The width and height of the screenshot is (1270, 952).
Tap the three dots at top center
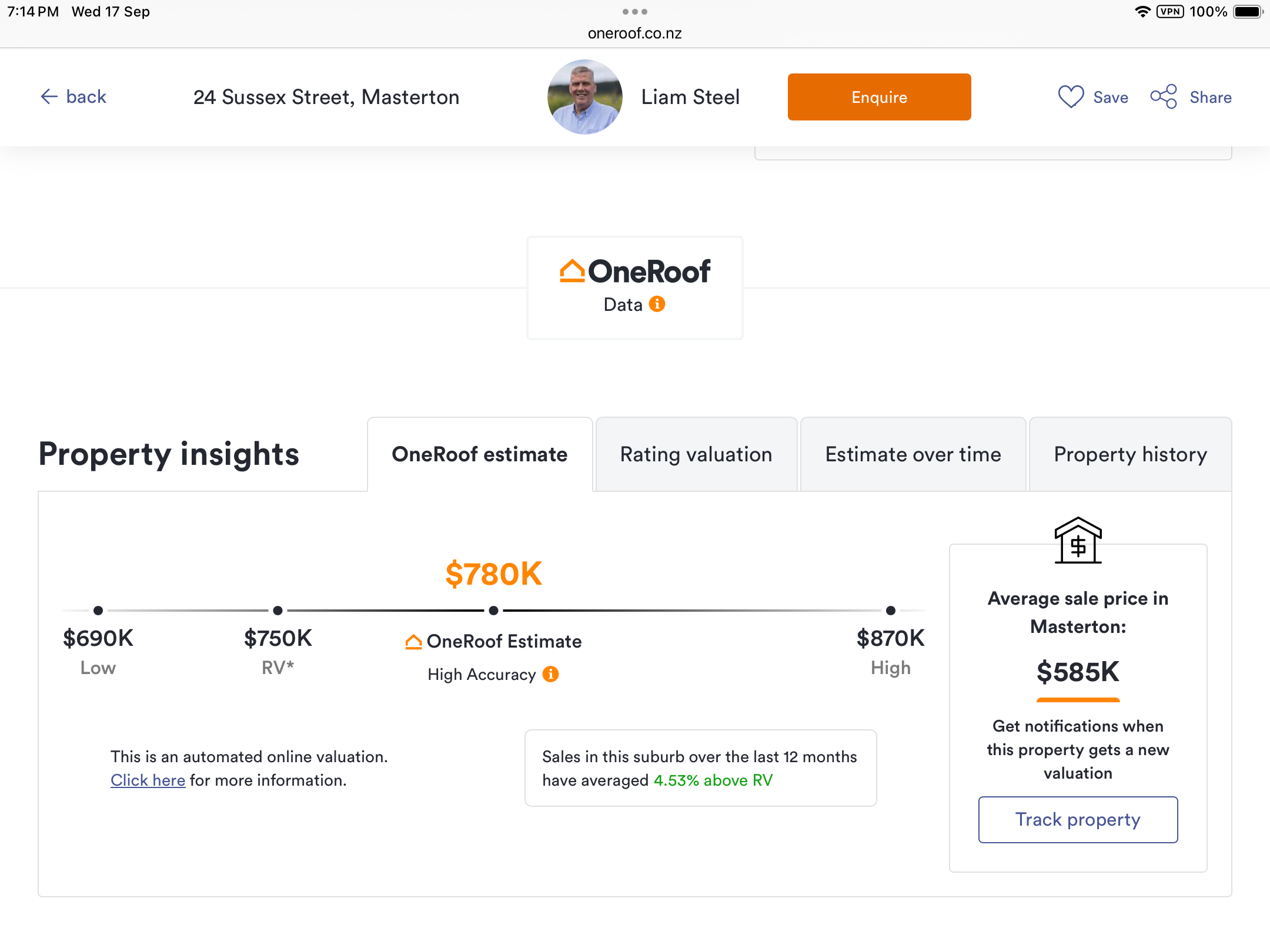(635, 12)
